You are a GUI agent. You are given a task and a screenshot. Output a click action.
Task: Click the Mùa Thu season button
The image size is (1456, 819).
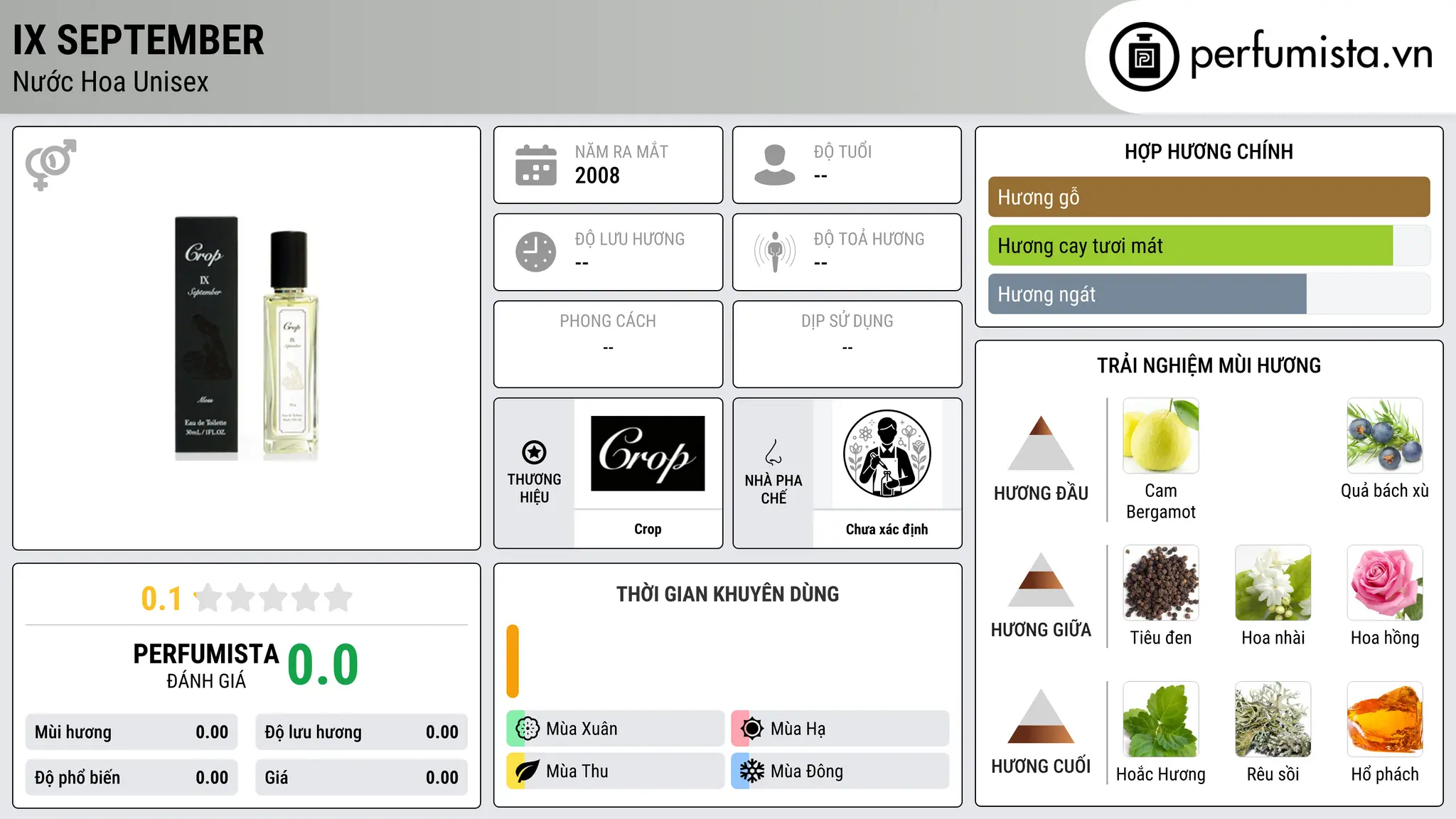(x=616, y=771)
